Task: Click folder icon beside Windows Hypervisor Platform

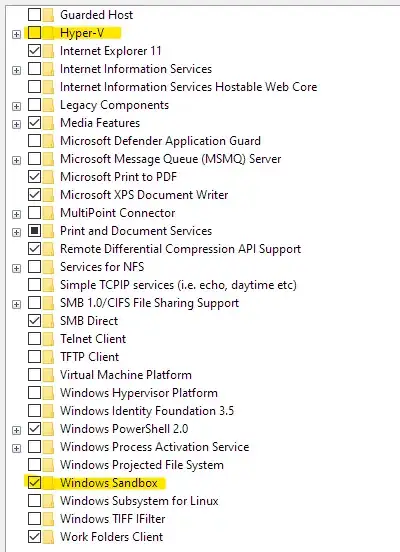Action: (x=48, y=393)
